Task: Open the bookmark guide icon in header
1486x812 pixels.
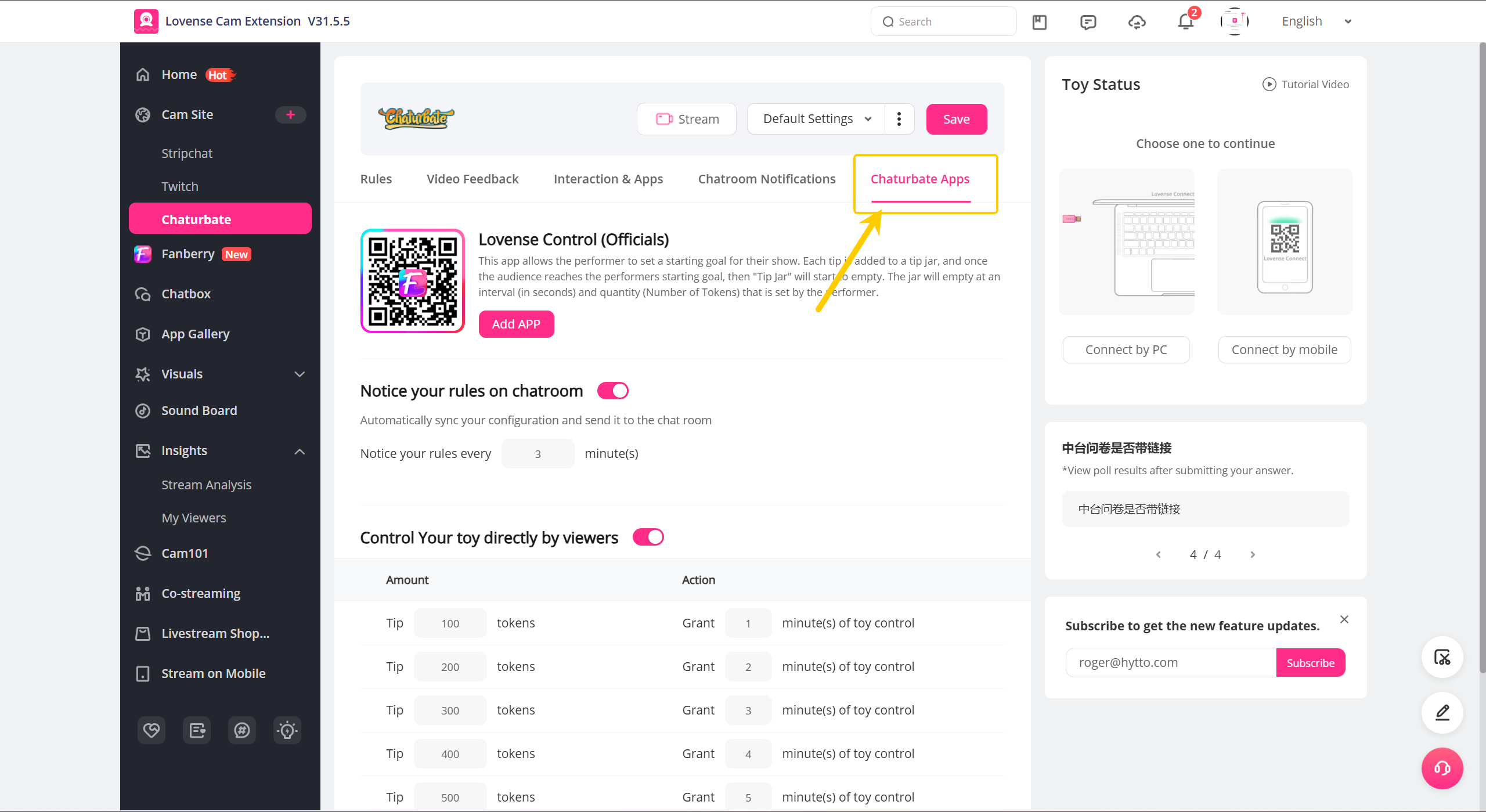Action: (x=1039, y=22)
